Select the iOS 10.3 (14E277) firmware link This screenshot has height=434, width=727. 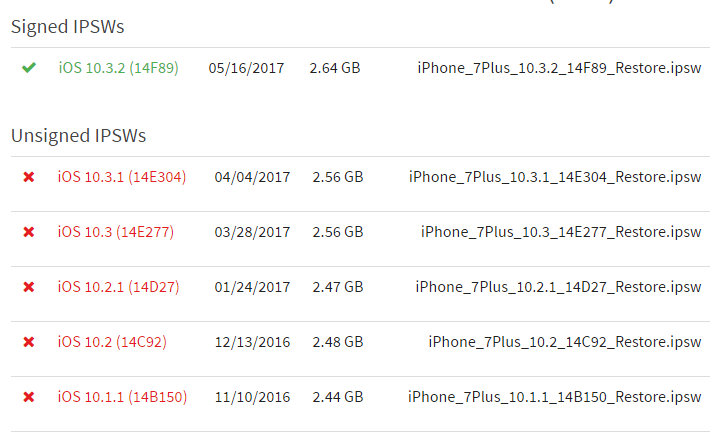point(115,232)
